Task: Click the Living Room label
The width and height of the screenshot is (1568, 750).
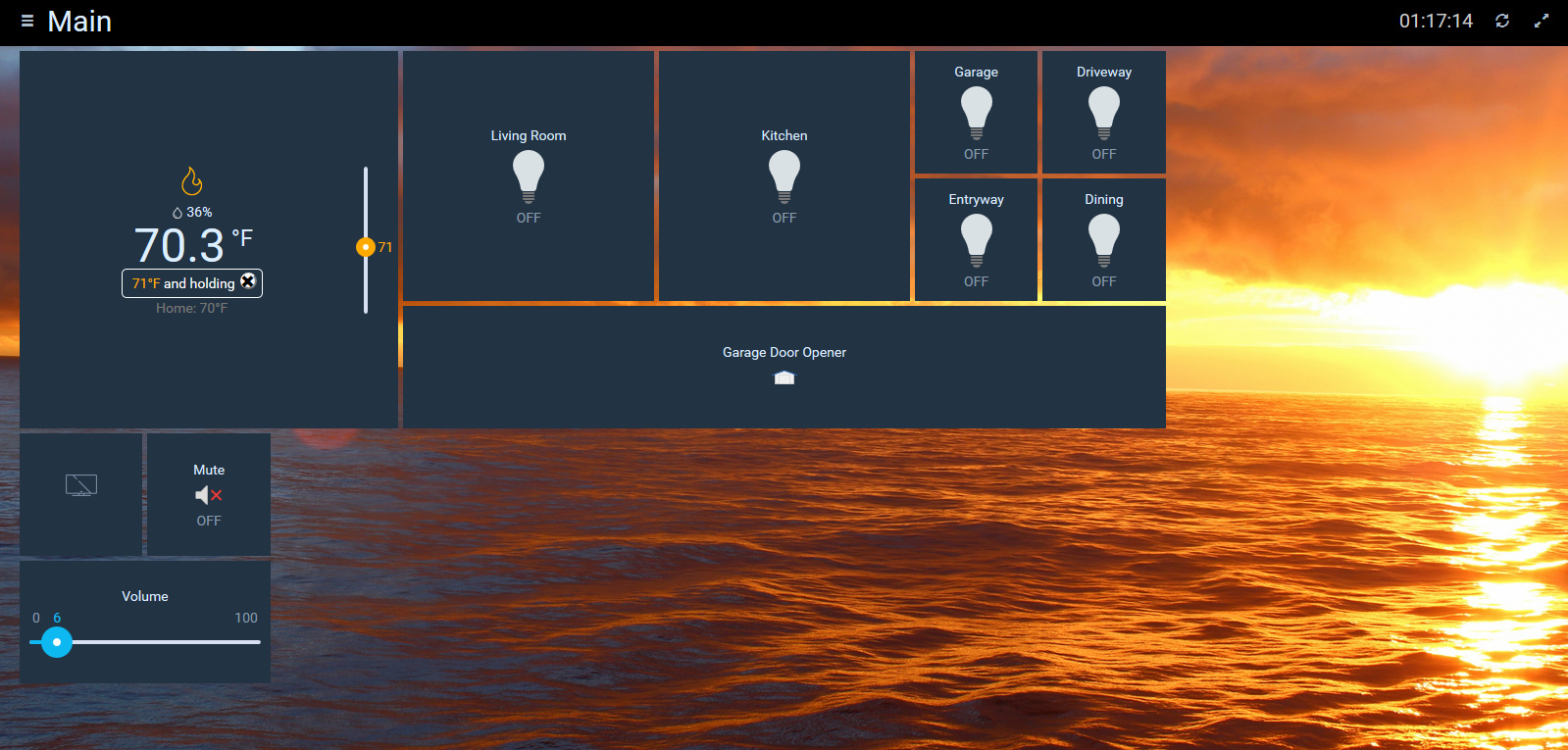Action: [529, 135]
